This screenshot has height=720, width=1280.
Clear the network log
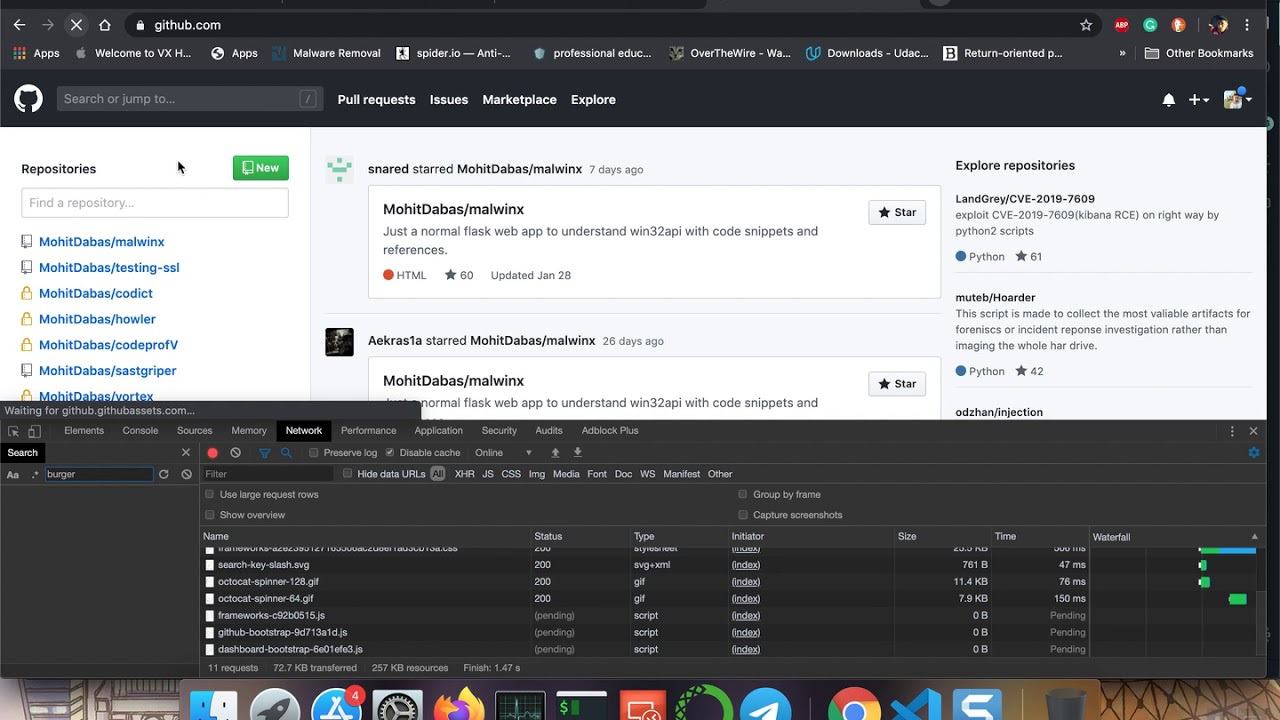pos(235,453)
